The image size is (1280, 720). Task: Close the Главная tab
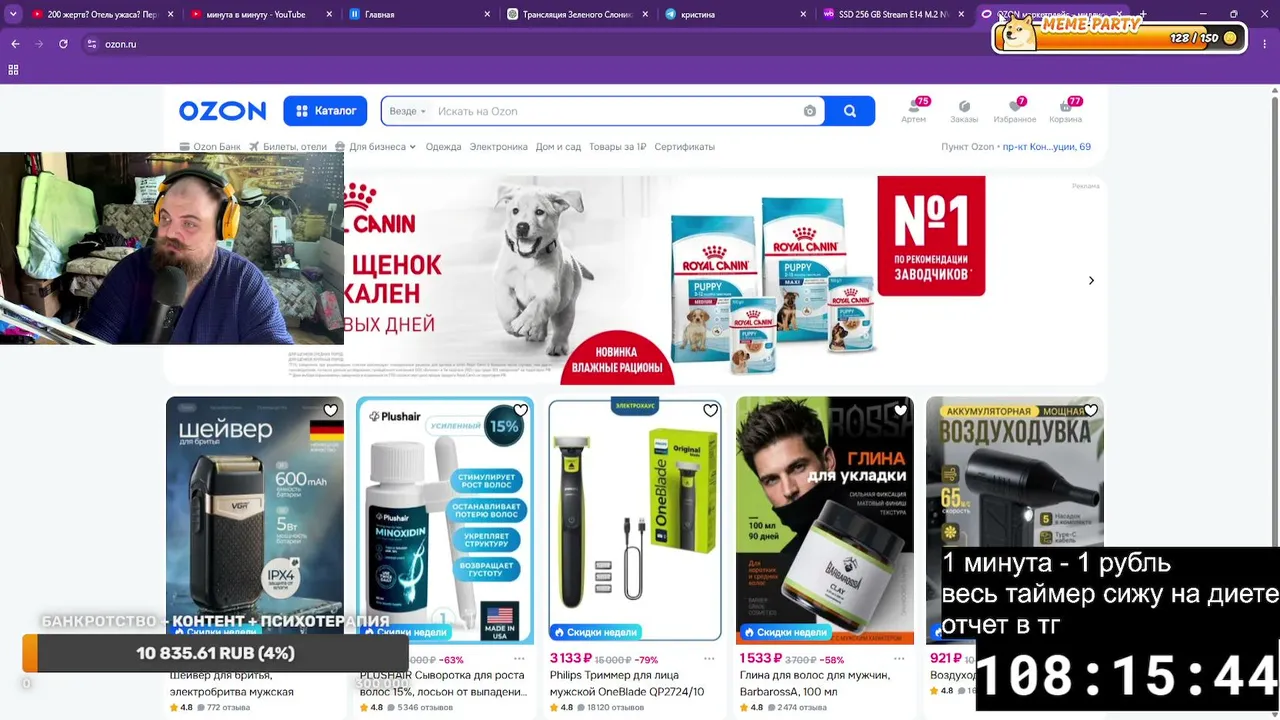click(x=487, y=14)
